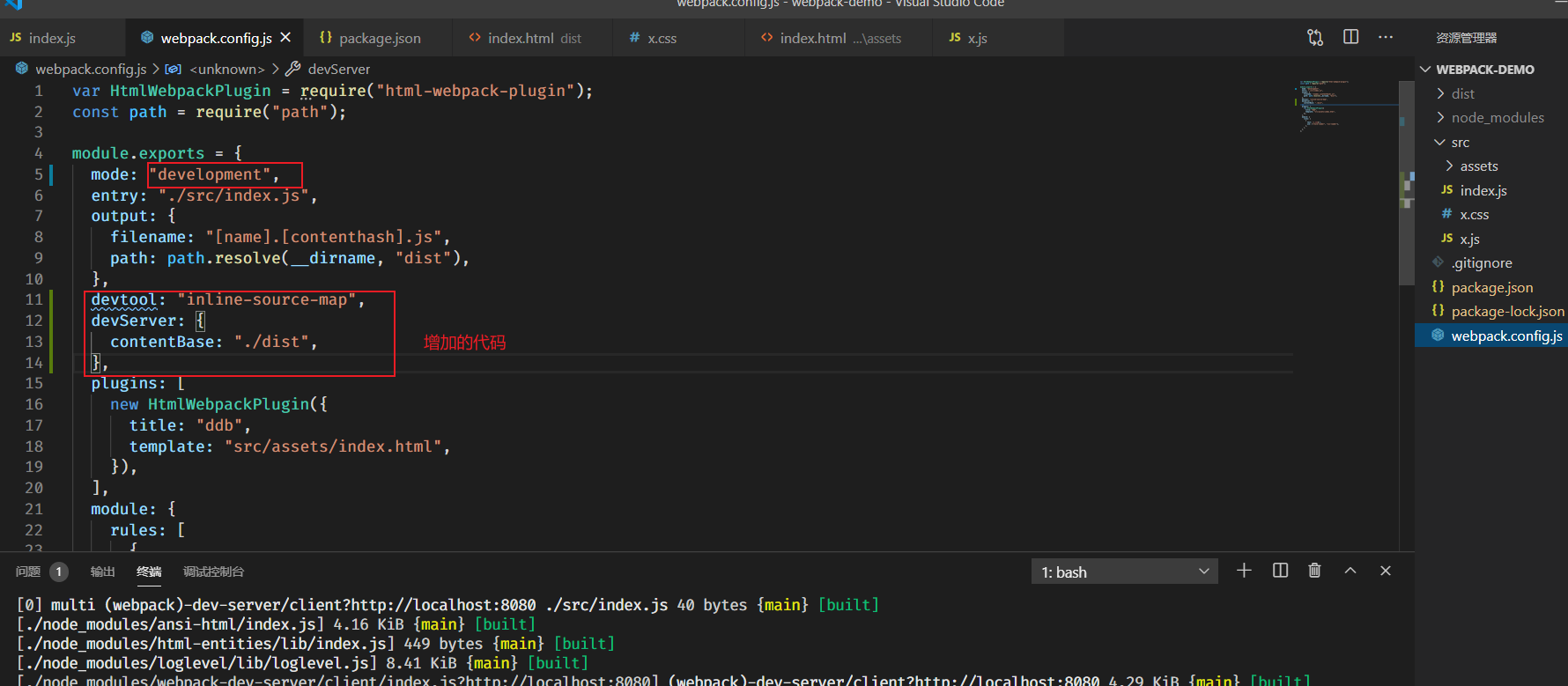Image resolution: width=1568 pixels, height=686 pixels.
Task: Open the editor more actions menu
Action: click(1386, 37)
